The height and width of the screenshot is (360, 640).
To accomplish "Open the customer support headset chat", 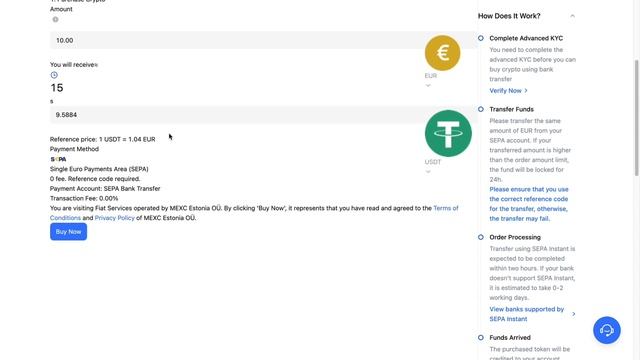I will pos(607,330).
